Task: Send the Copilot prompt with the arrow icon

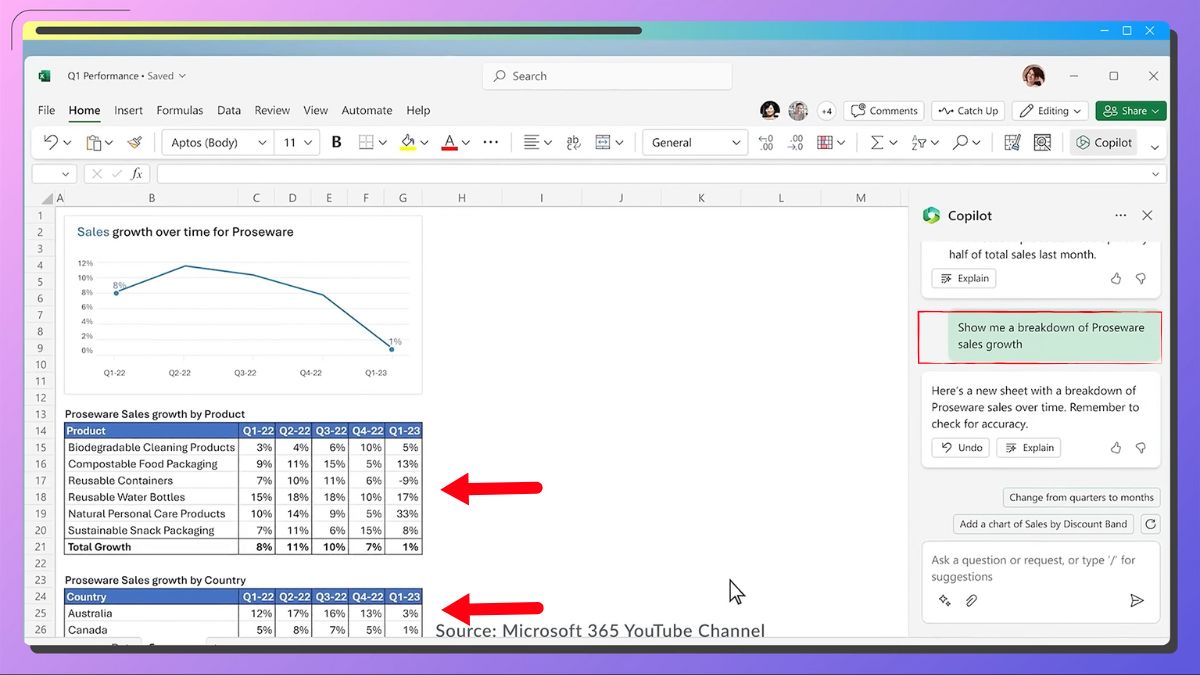Action: point(1136,600)
